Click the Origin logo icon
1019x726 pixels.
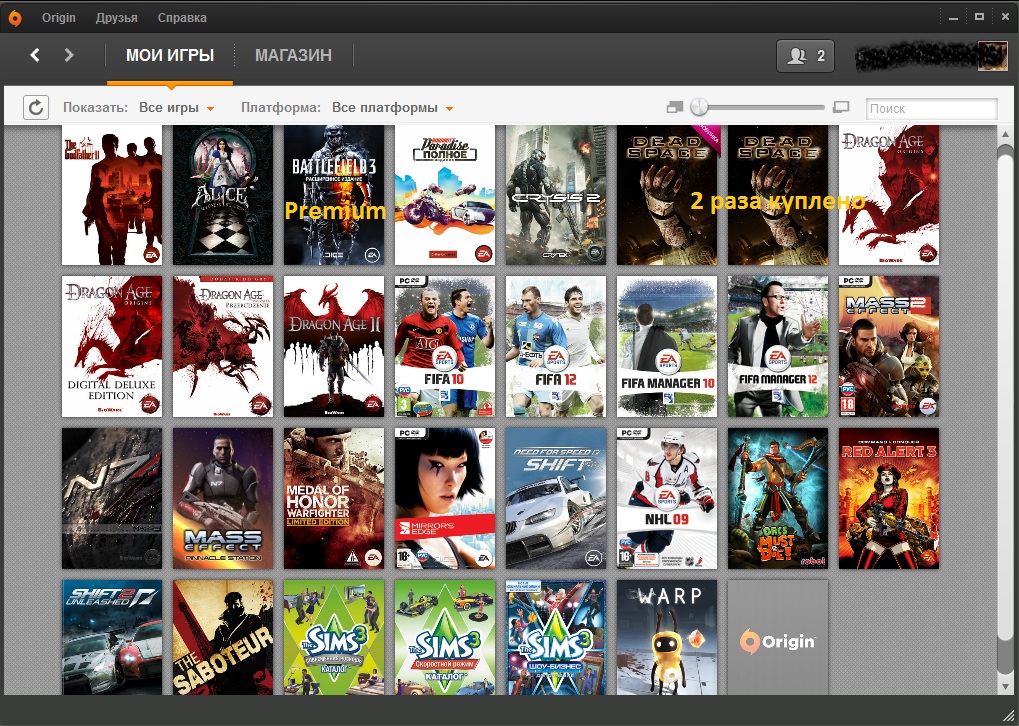click(x=14, y=18)
